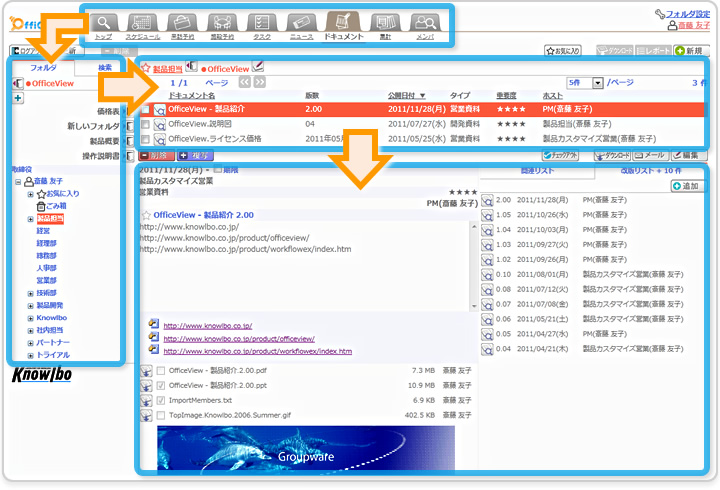The height and width of the screenshot is (490, 720).
Task: Expand the Knowlbo tree node
Action: coord(30,318)
